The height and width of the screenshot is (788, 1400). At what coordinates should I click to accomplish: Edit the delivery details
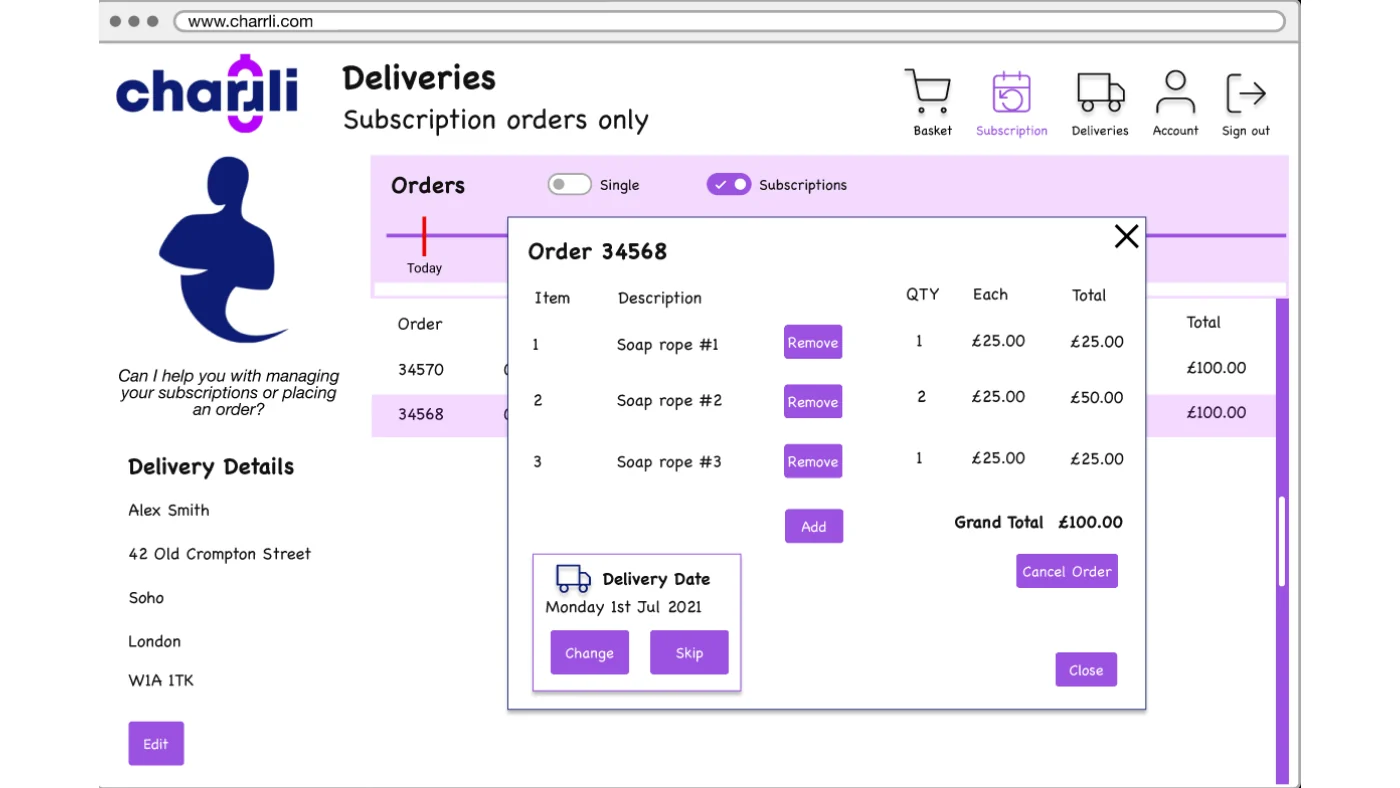click(156, 743)
